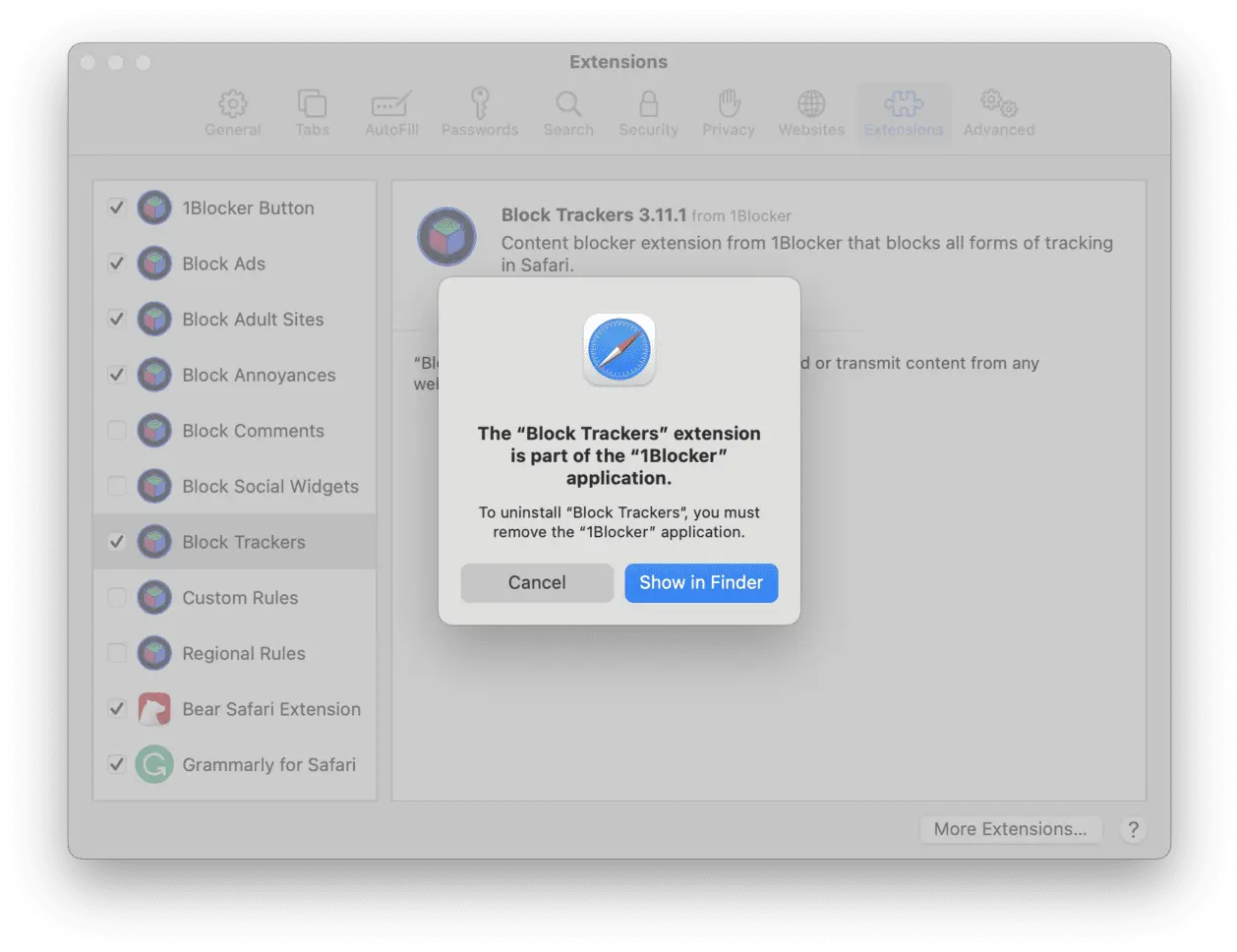Open the General preferences gear icon
This screenshot has width=1237, height=952.
click(233, 104)
